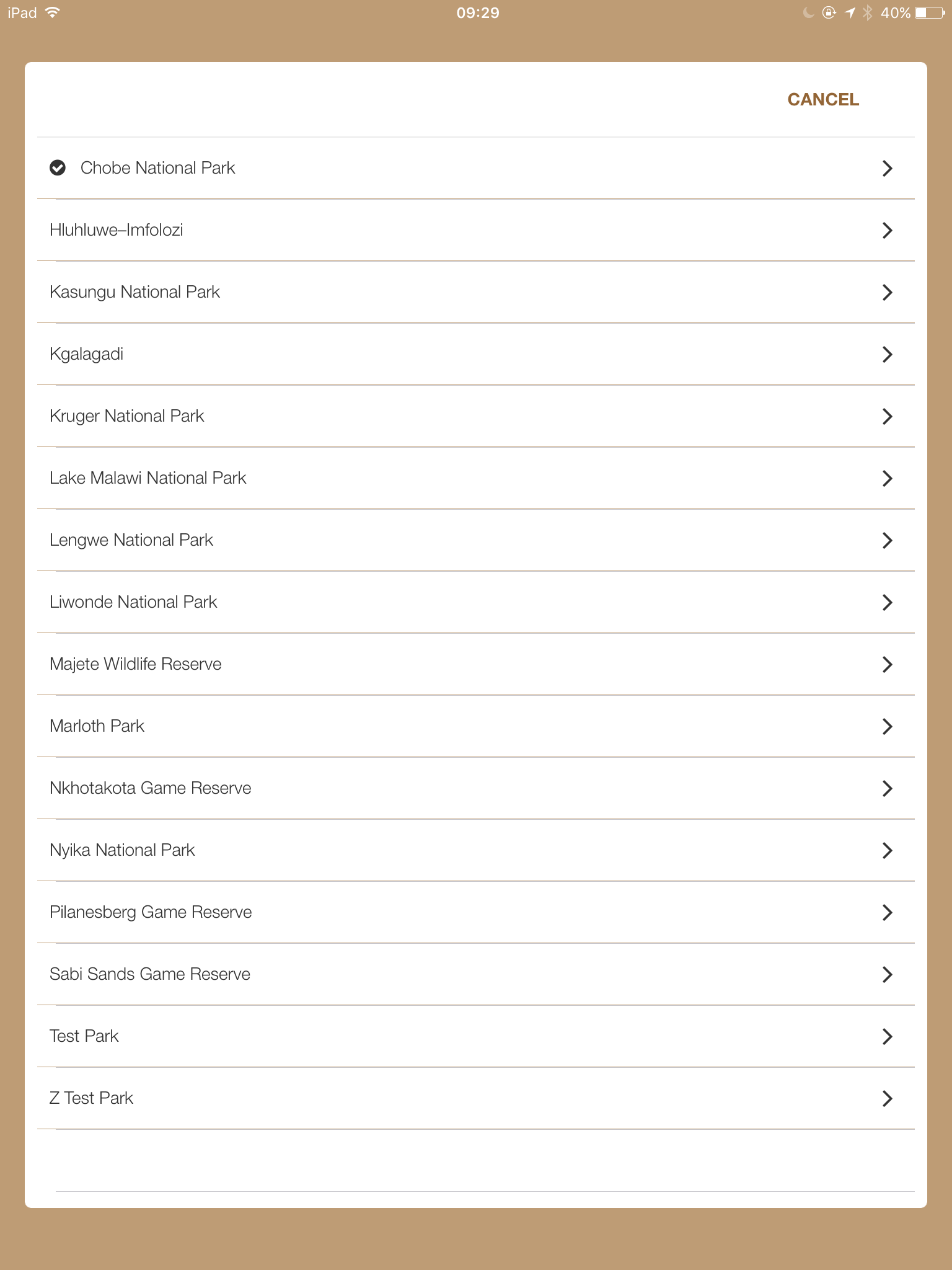
Task: Tap the Nkhotakota Game Reserve chevron icon
Action: click(x=887, y=788)
